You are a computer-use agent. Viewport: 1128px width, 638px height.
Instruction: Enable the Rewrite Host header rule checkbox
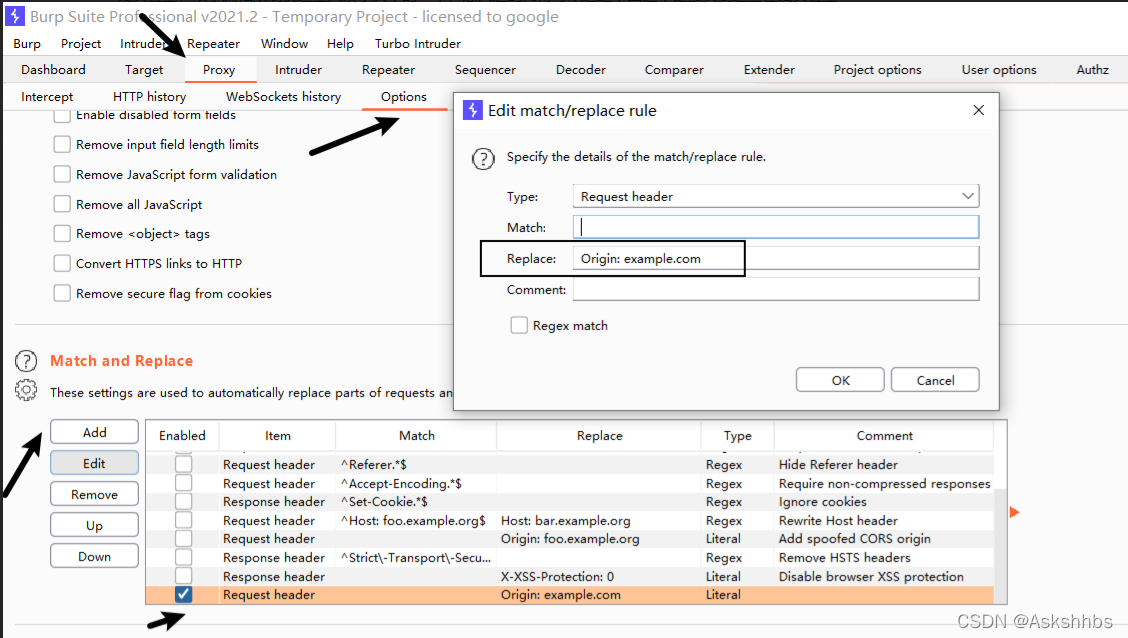click(183, 520)
